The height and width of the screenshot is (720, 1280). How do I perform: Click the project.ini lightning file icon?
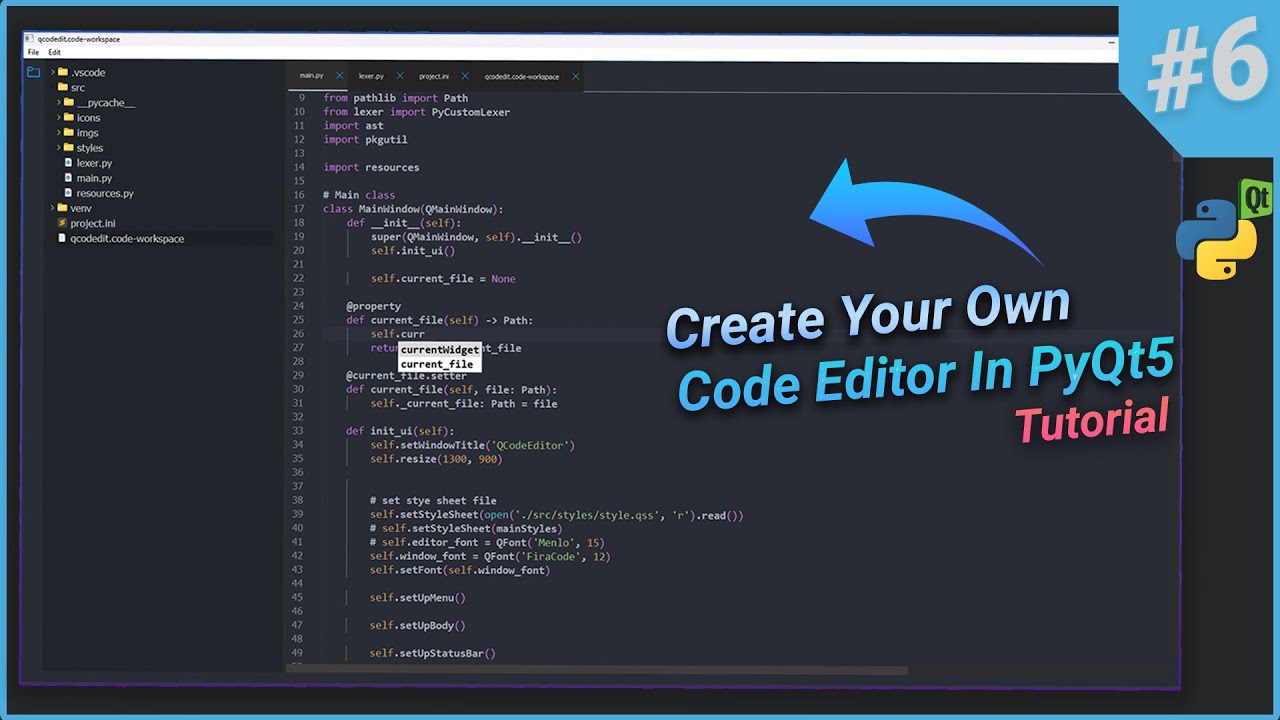point(62,223)
